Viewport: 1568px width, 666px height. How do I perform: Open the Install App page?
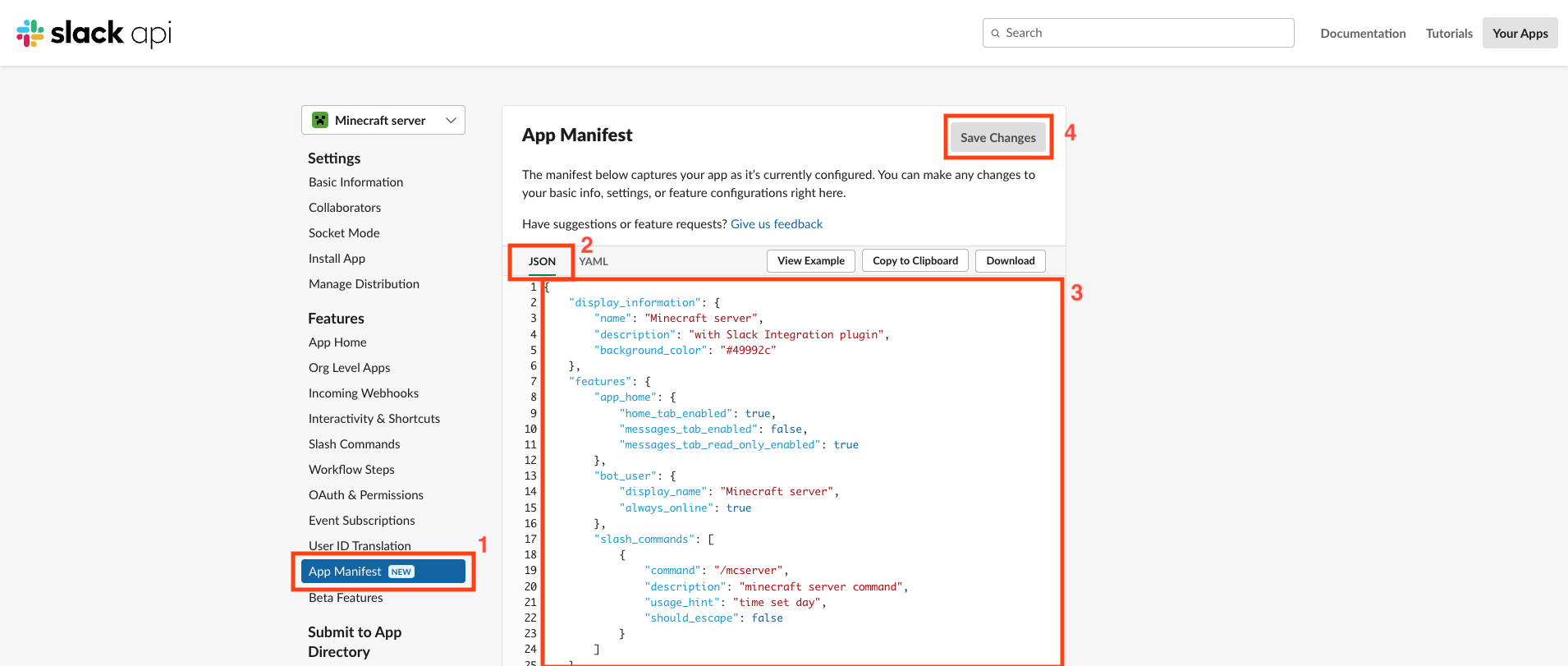pos(337,259)
